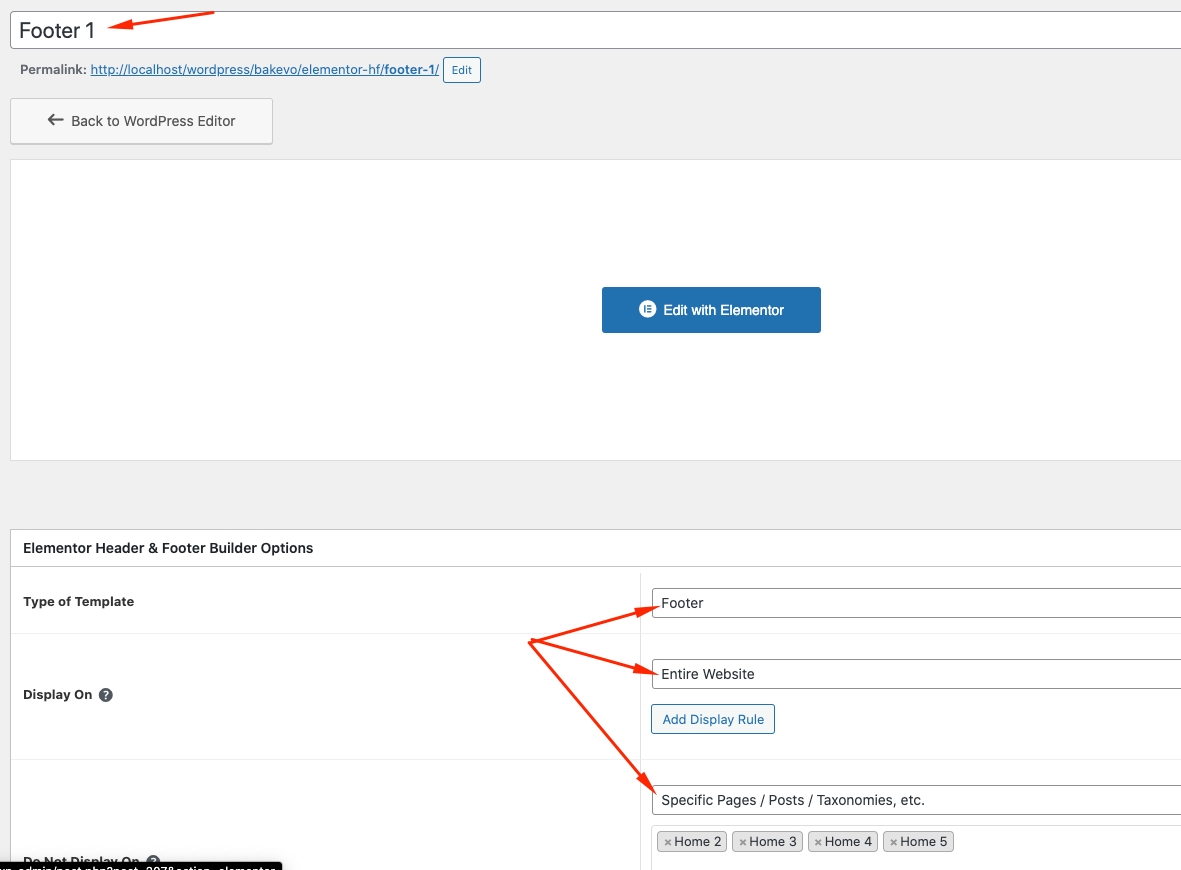This screenshot has width=1181, height=870.
Task: Click the Do Not Display On help icon
Action: (153, 861)
